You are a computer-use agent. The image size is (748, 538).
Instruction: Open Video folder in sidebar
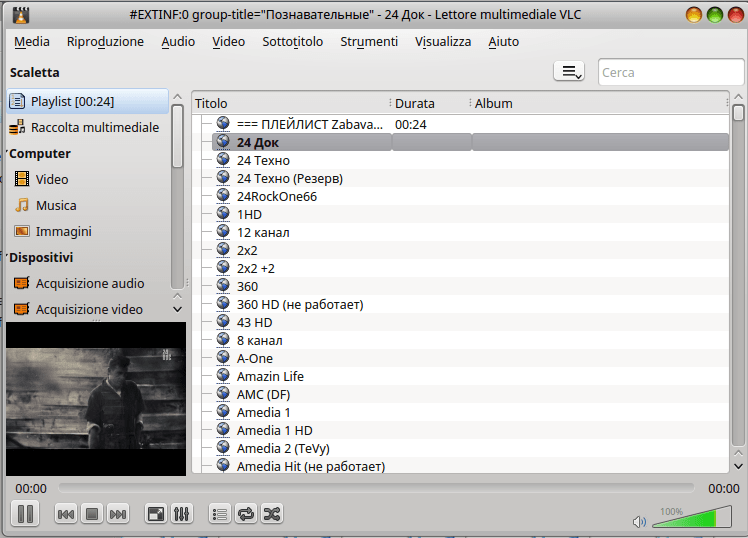(x=52, y=179)
